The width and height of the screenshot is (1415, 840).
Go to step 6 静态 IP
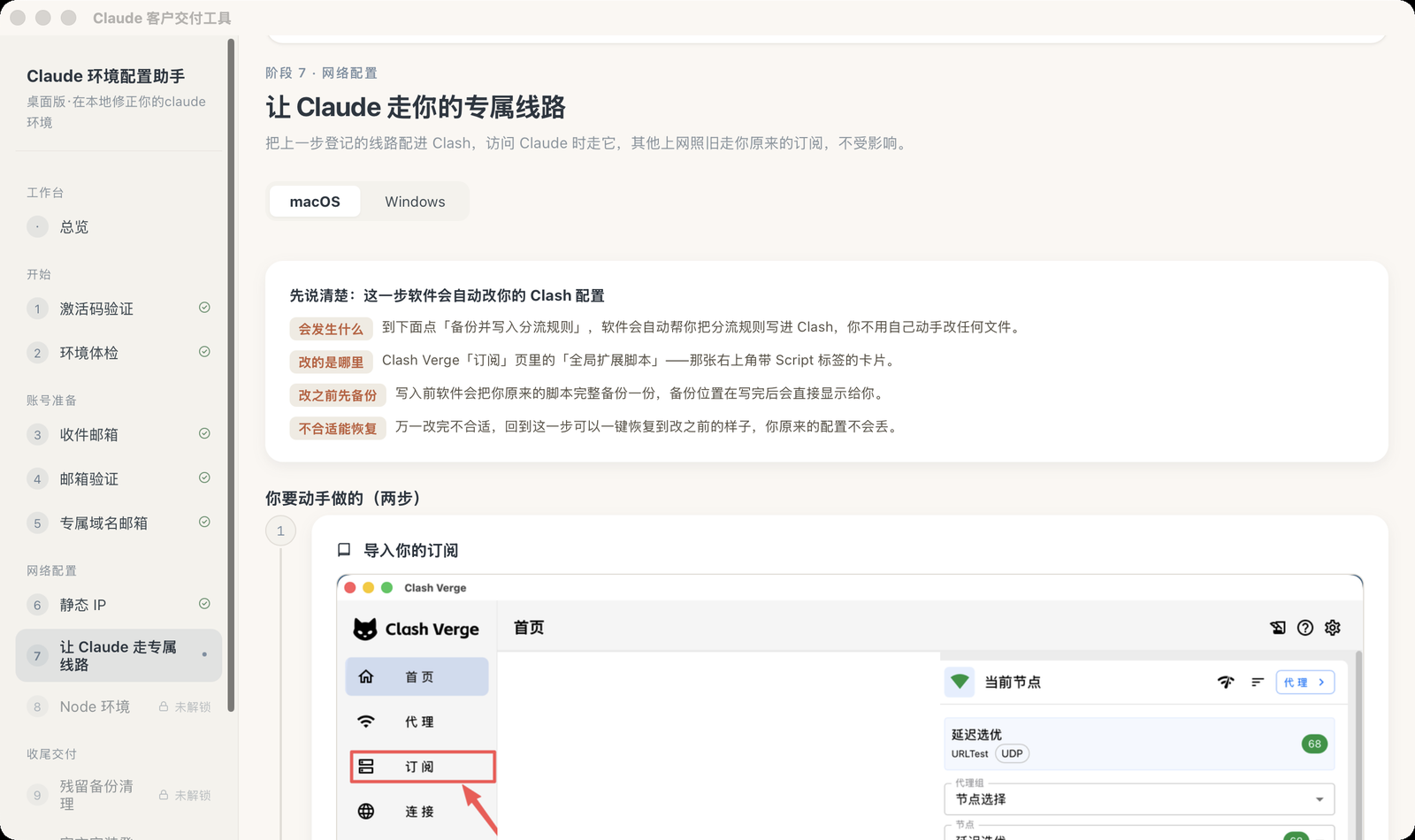119,605
